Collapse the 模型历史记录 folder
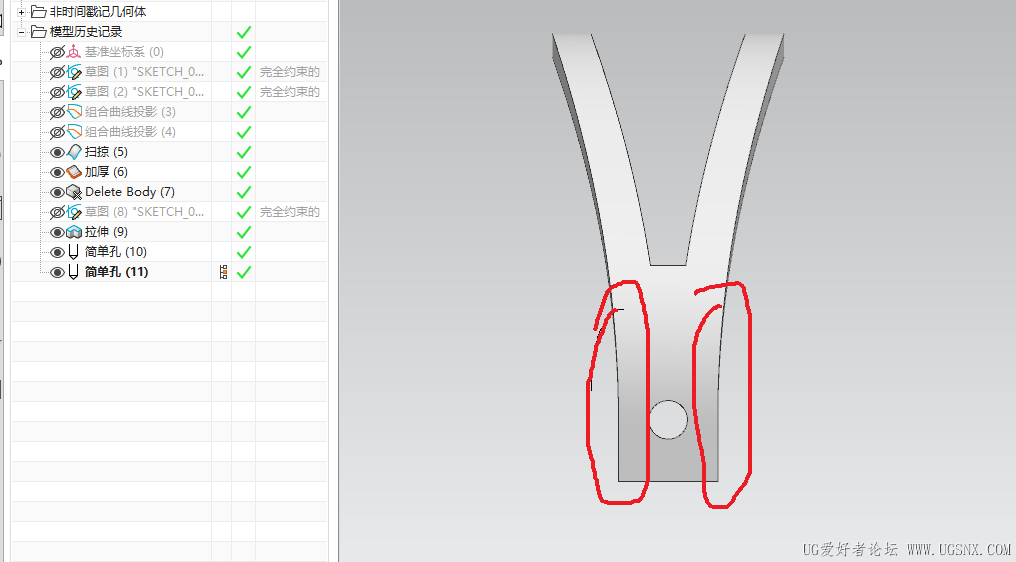 (x=21, y=32)
